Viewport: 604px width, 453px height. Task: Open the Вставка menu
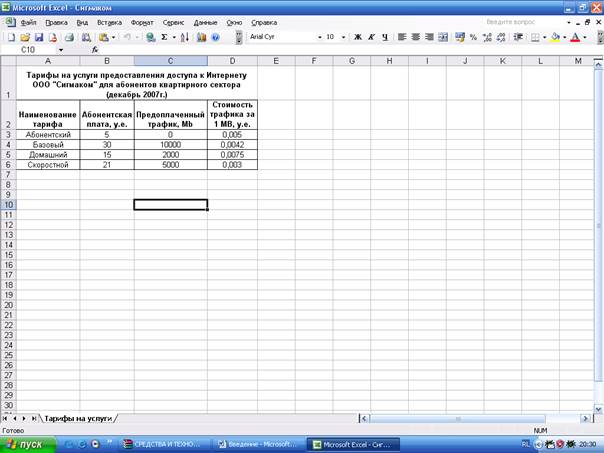tap(109, 22)
